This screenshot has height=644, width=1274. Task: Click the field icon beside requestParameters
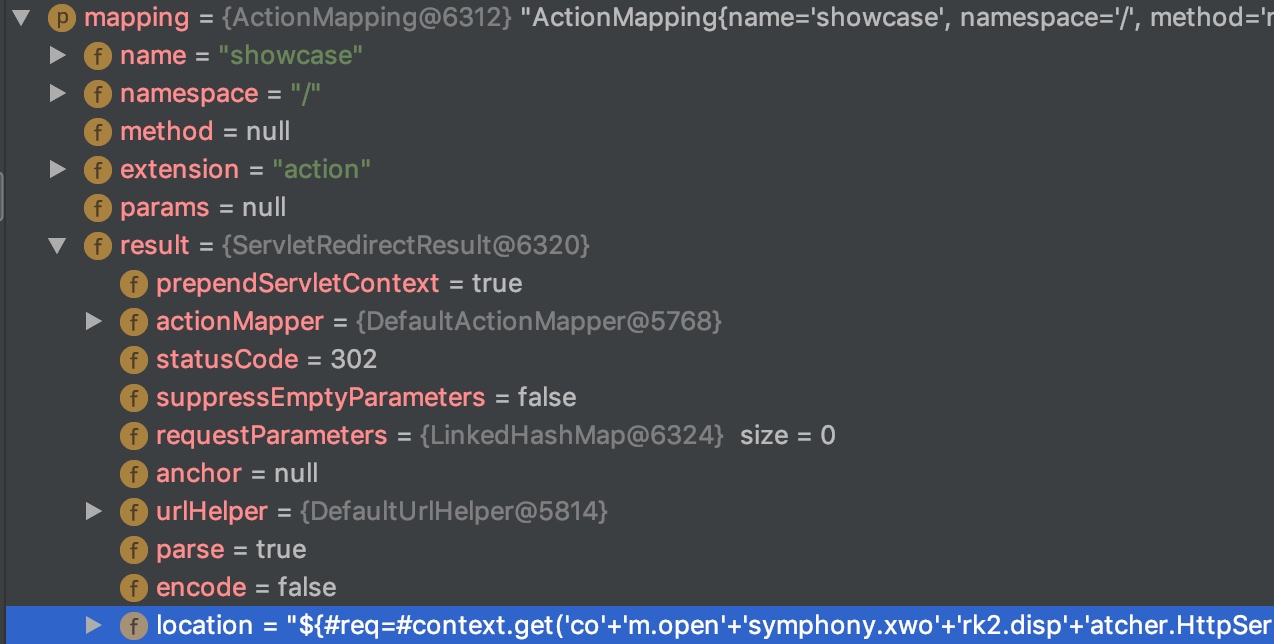click(x=133, y=435)
